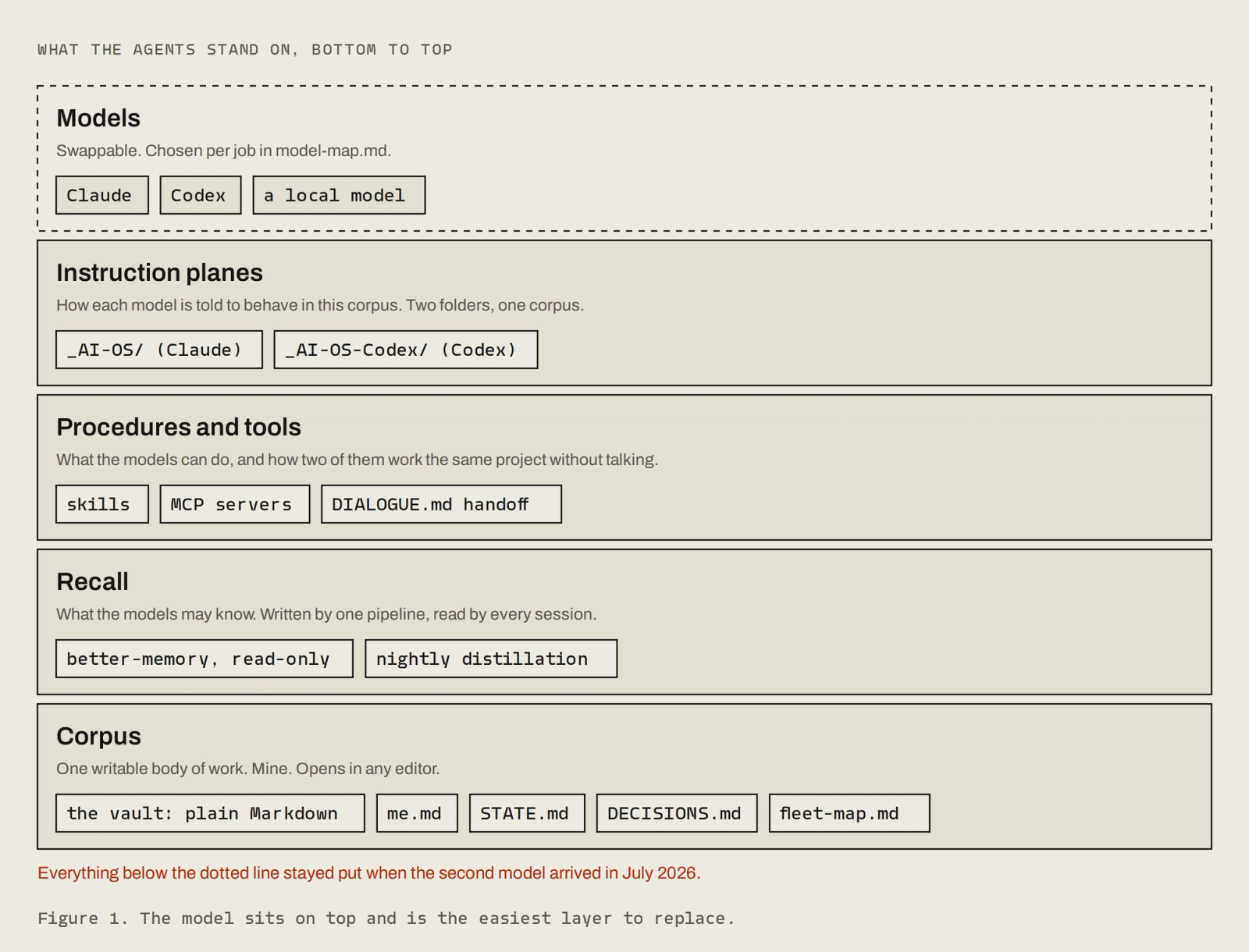Click 'Swappable. Chosen per job' description
The image size is (1249, 952).
(x=223, y=151)
